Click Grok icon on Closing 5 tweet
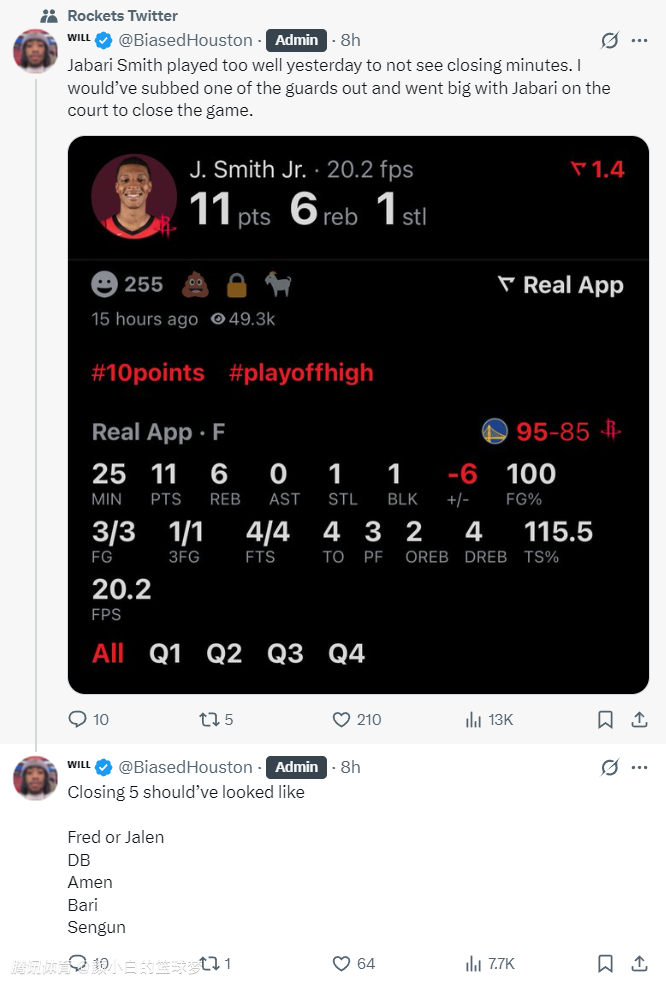666x984 pixels. (608, 767)
